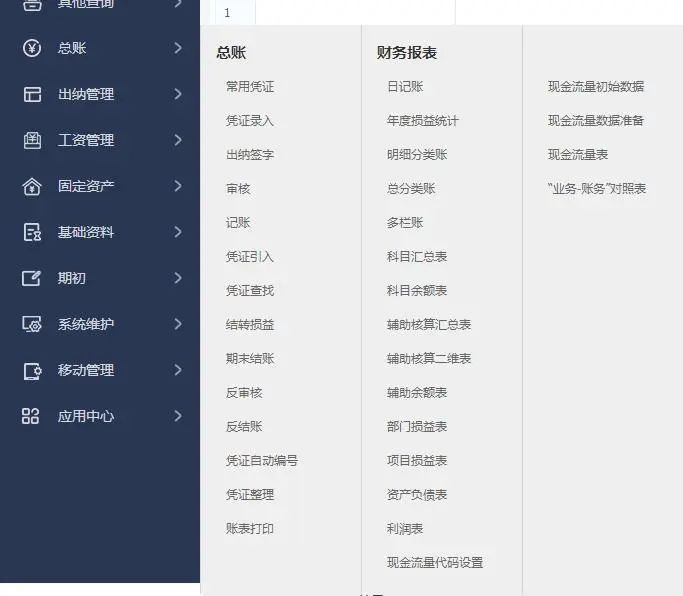Expand the 系统维护 chevron

tap(178, 324)
